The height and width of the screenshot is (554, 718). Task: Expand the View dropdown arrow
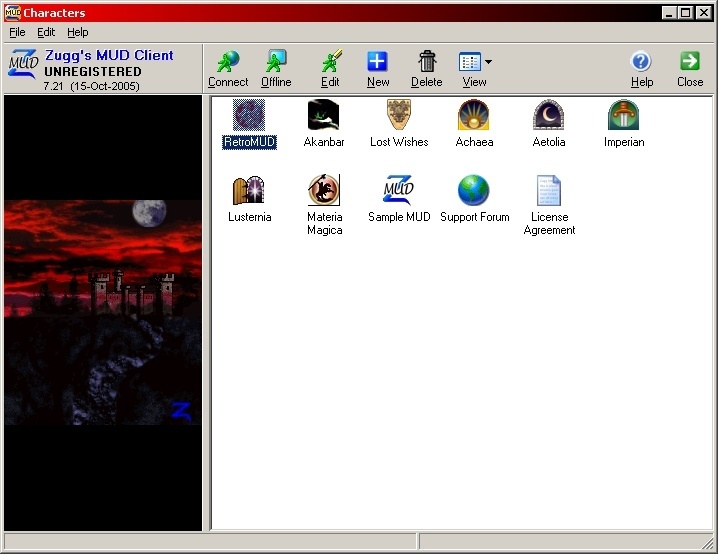point(488,61)
